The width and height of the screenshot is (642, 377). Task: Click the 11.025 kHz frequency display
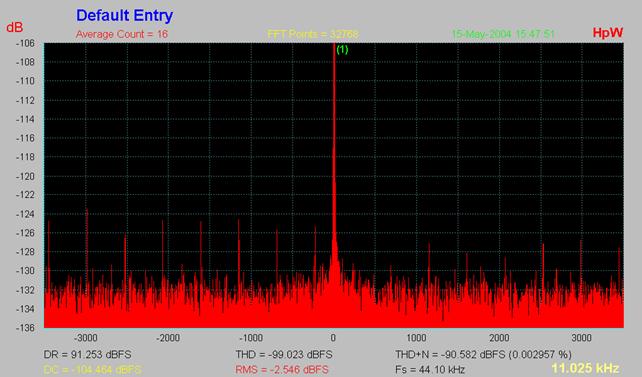(x=585, y=368)
